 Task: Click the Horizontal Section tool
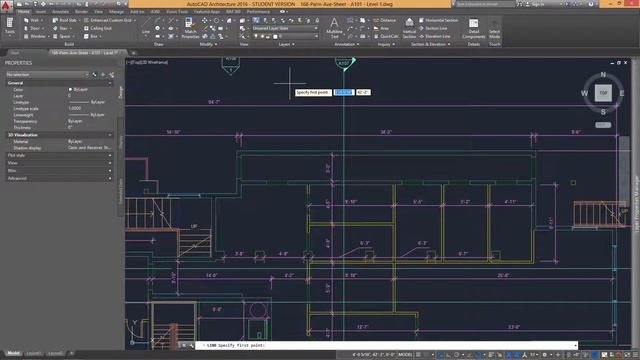(x=439, y=20)
